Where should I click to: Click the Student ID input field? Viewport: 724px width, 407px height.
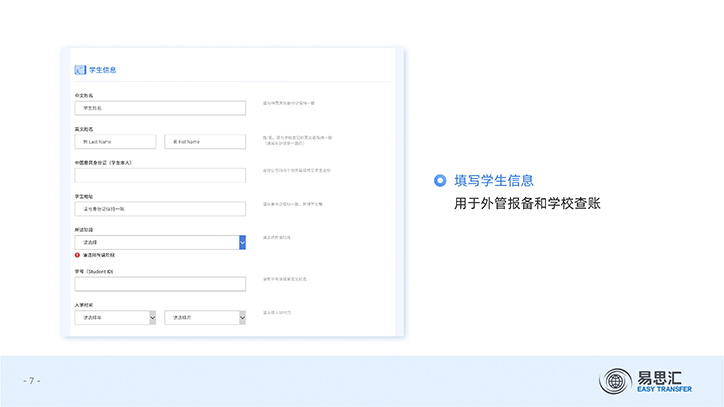pos(160,283)
